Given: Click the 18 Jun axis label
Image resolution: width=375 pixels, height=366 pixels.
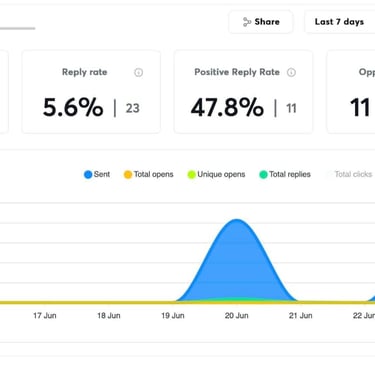Looking at the screenshot, I should [x=109, y=315].
